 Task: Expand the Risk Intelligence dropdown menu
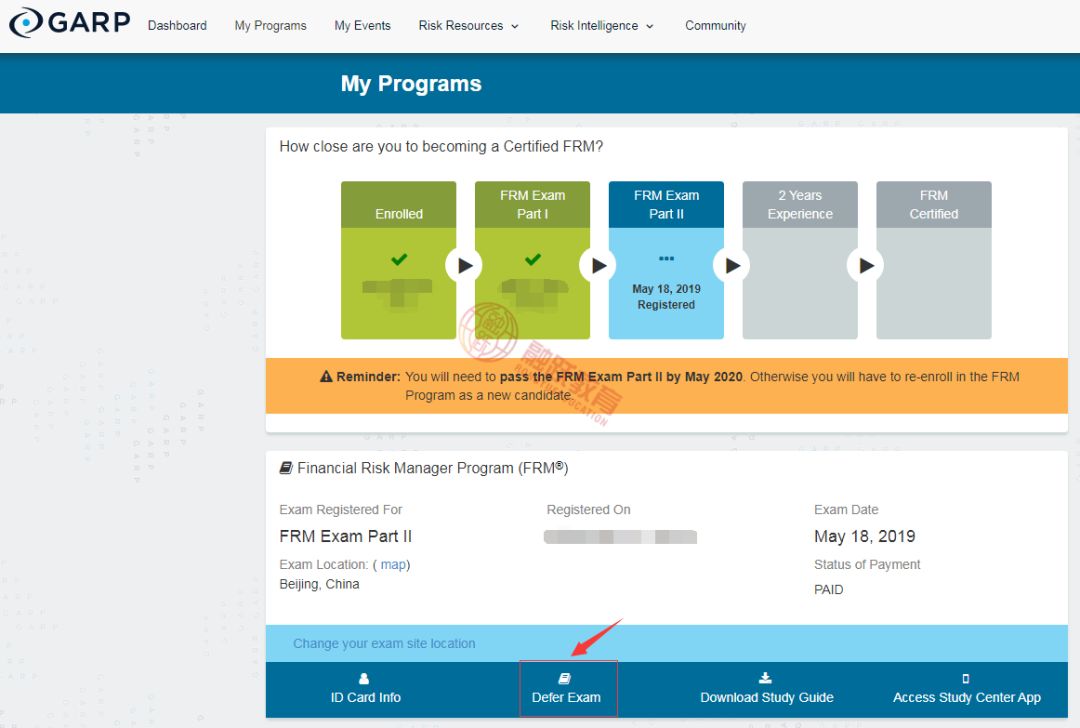coord(601,26)
